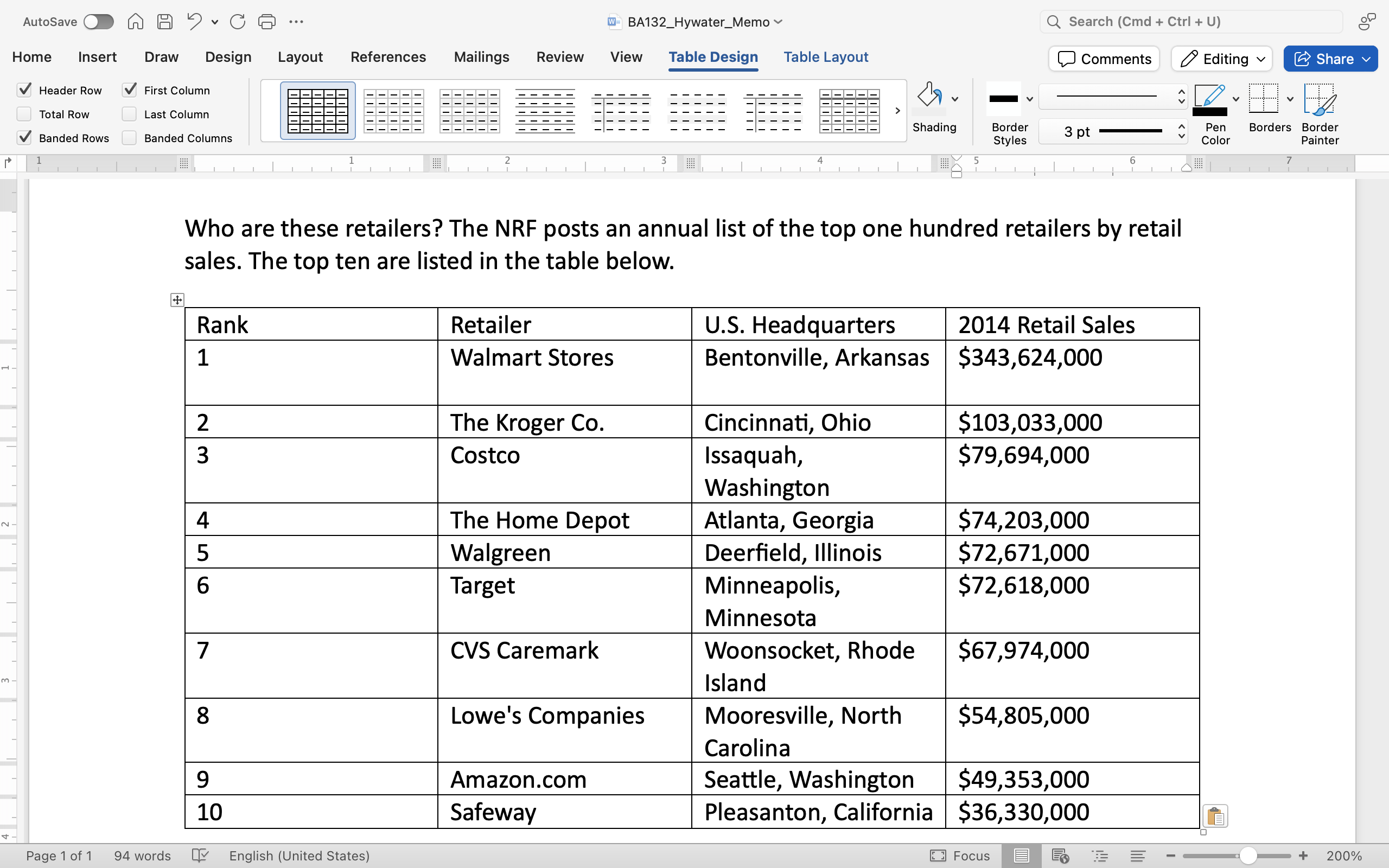Click the collaboration share people icon
The height and width of the screenshot is (868, 1389).
coord(1367,22)
